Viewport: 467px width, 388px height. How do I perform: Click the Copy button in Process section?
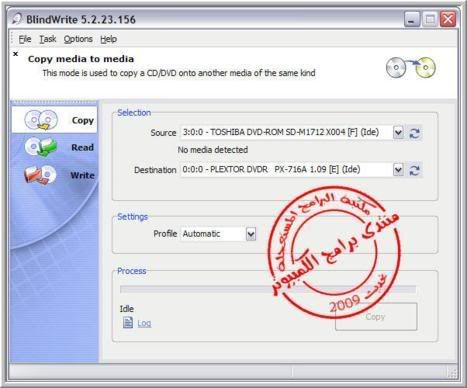376,317
